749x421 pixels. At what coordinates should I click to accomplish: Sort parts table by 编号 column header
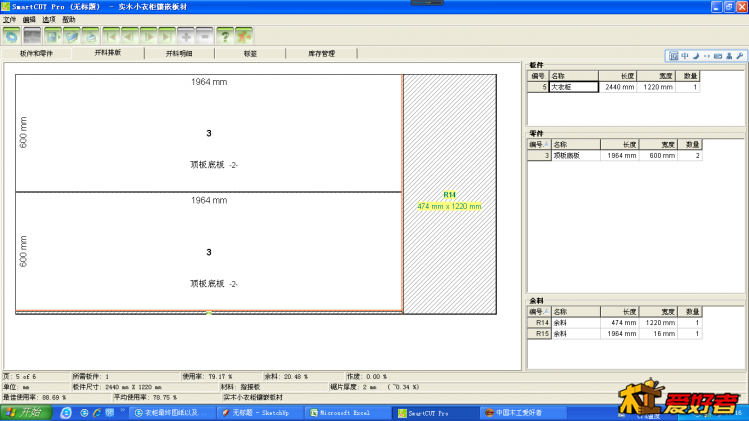point(539,144)
